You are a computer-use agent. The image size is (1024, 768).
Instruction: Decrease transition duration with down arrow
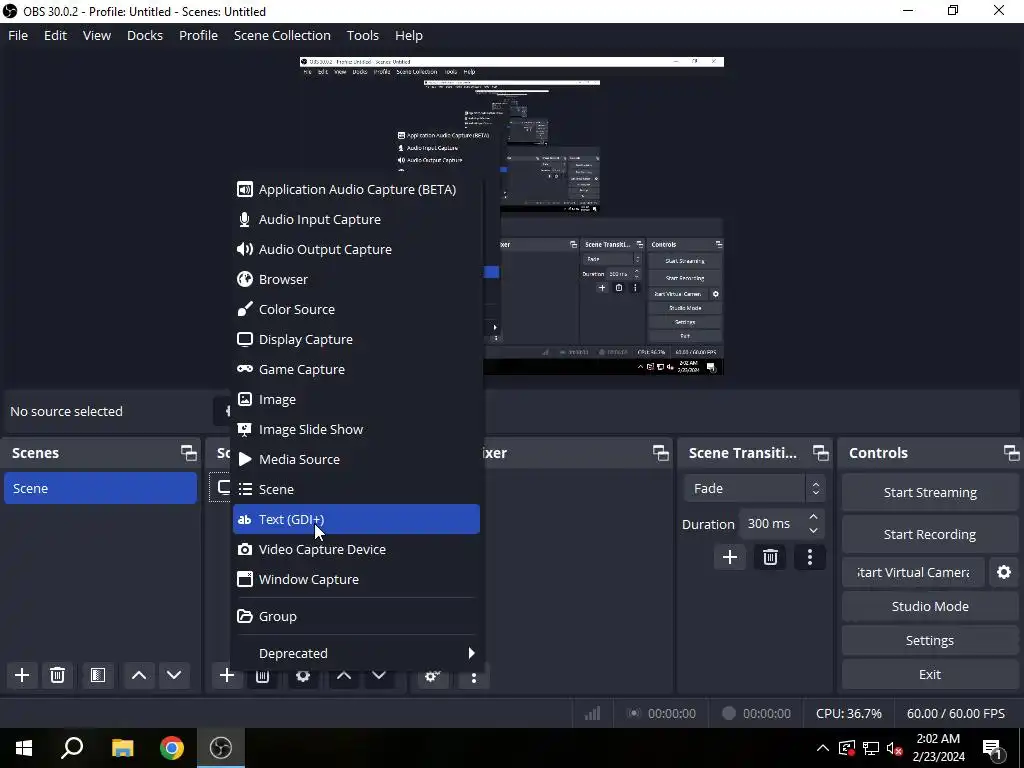coord(813,531)
